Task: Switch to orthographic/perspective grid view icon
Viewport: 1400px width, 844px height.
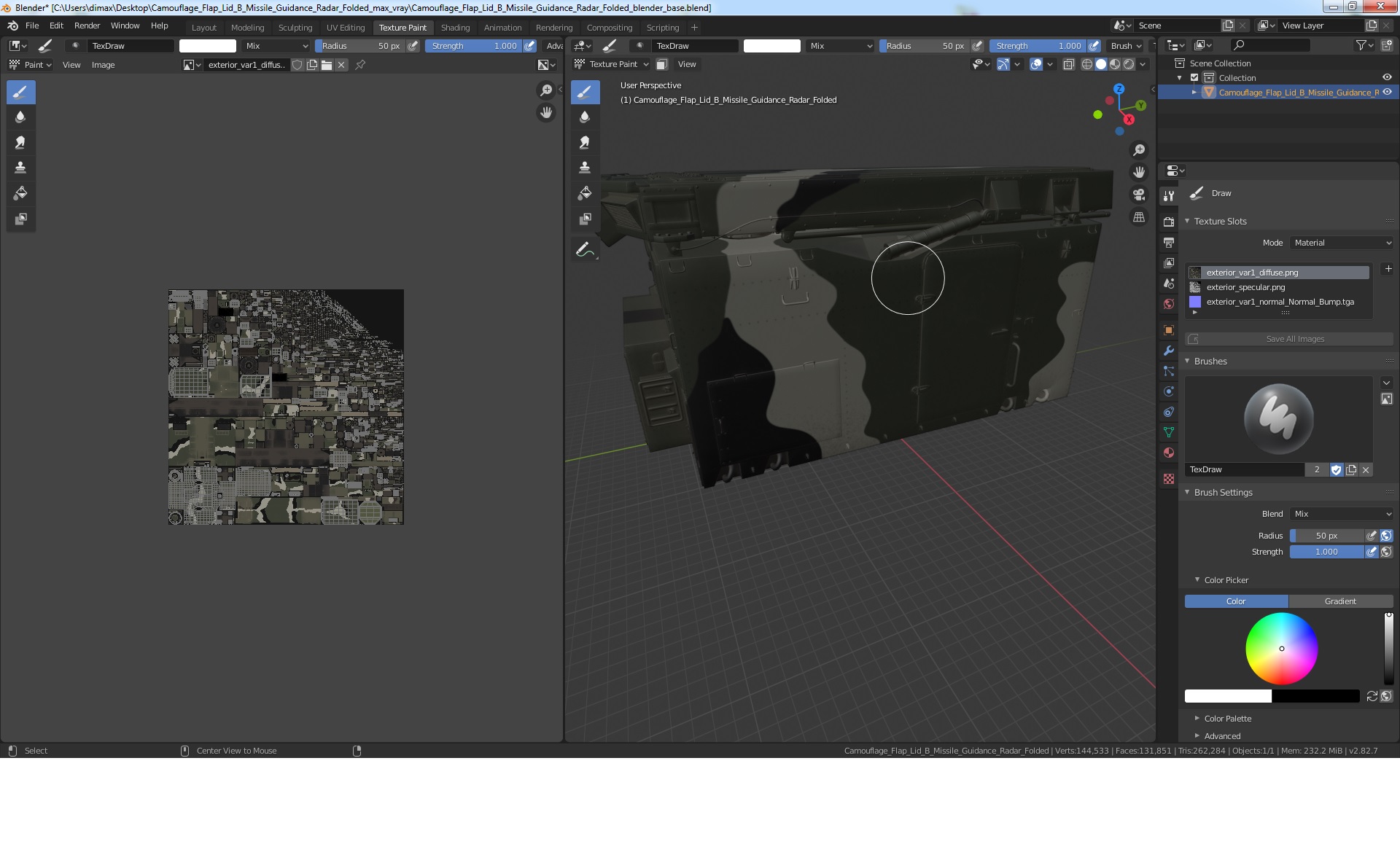Action: tap(1139, 217)
